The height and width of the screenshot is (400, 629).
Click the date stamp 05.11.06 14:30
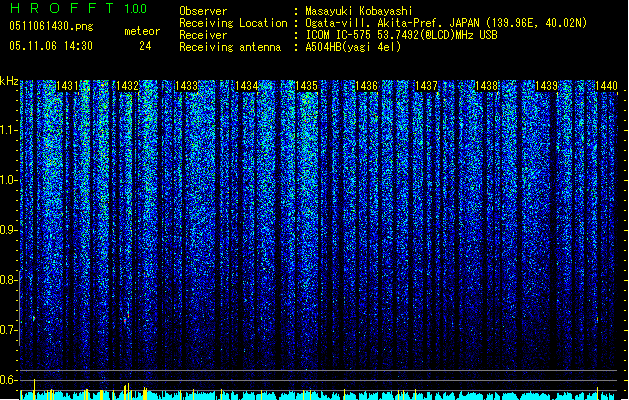click(x=51, y=46)
